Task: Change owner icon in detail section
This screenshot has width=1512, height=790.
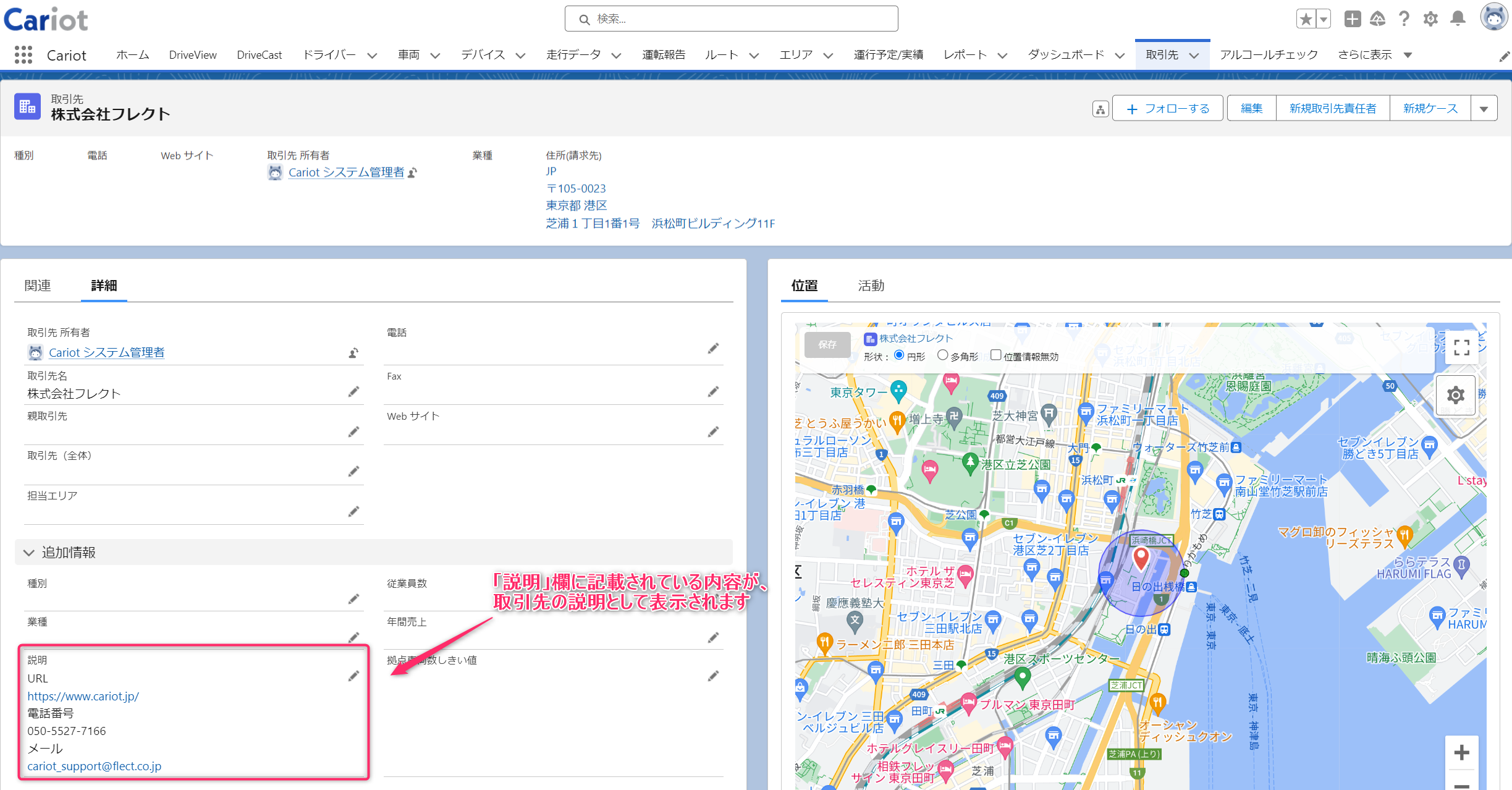Action: [353, 353]
